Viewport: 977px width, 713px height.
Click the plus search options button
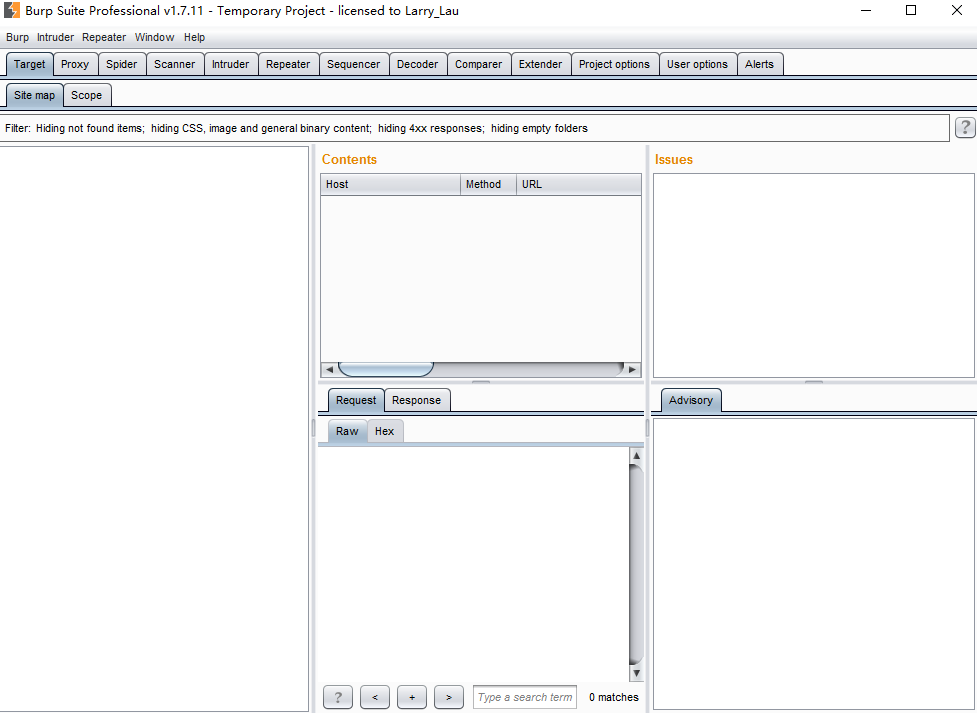pos(412,697)
